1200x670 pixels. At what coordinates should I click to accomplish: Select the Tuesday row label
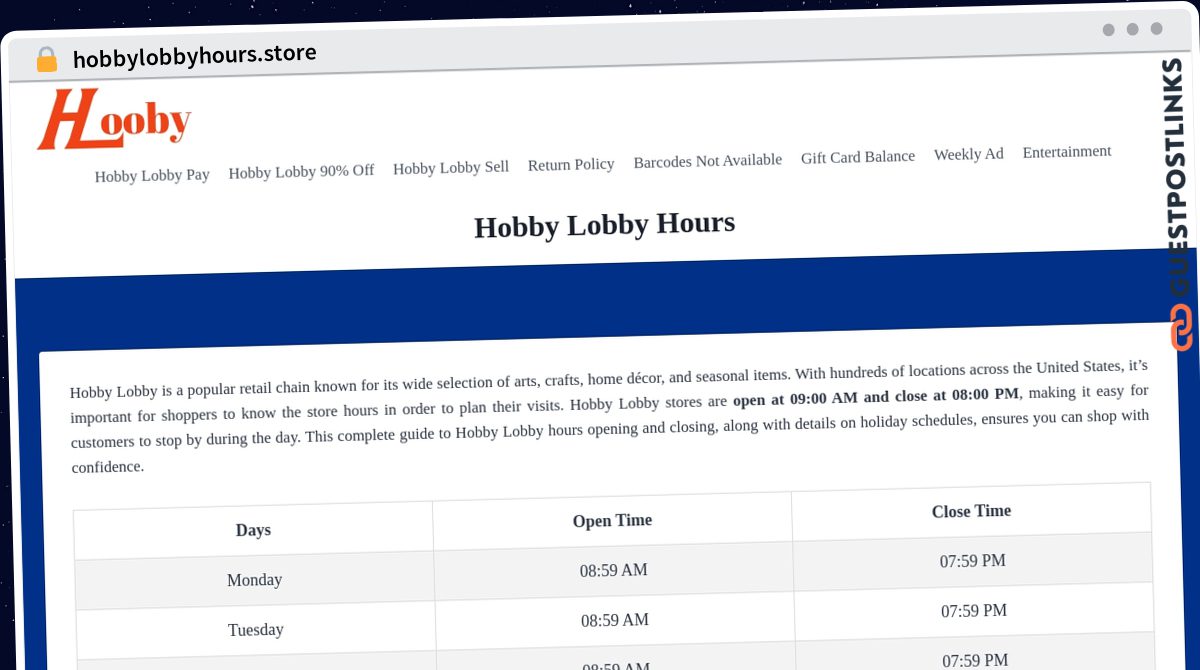pyautogui.click(x=255, y=630)
